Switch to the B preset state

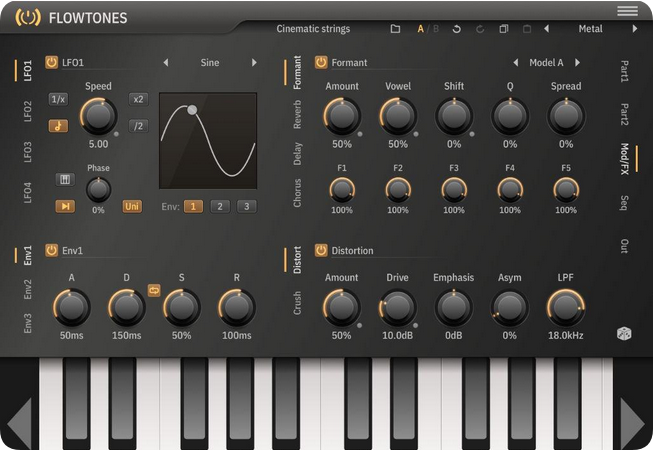[x=436, y=29]
